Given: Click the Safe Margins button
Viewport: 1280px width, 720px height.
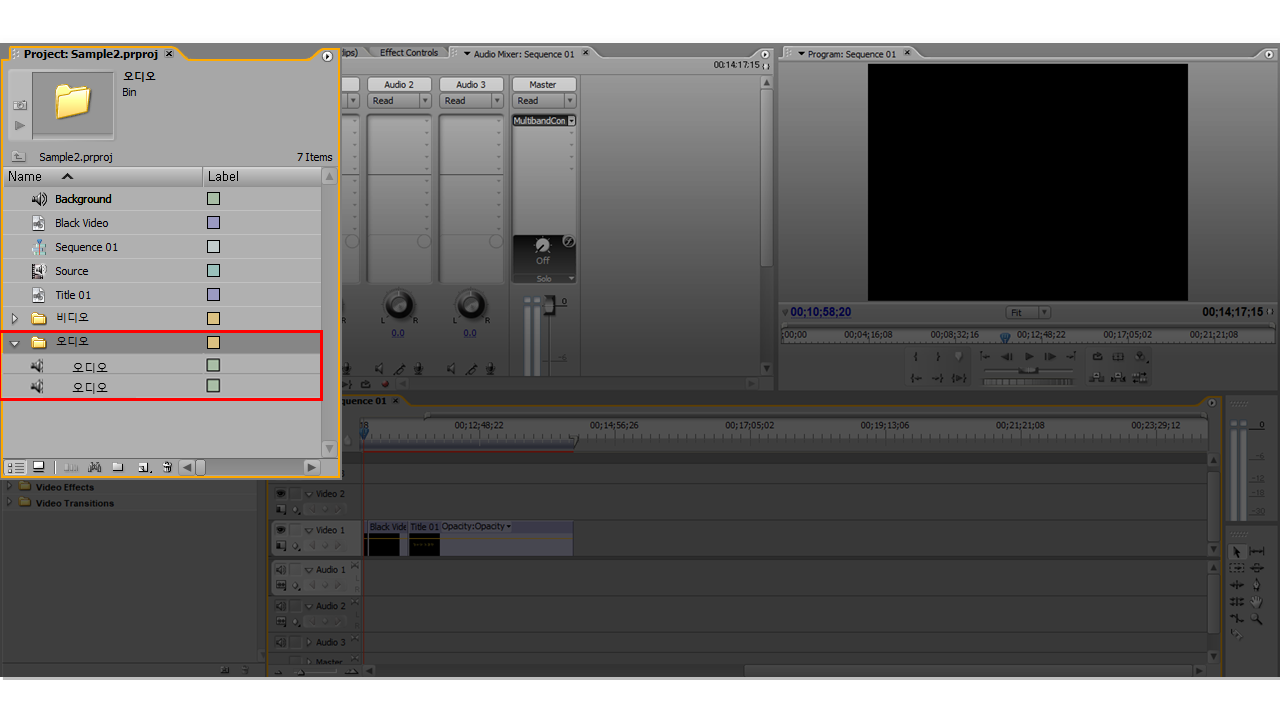Looking at the screenshot, I should point(1118,356).
